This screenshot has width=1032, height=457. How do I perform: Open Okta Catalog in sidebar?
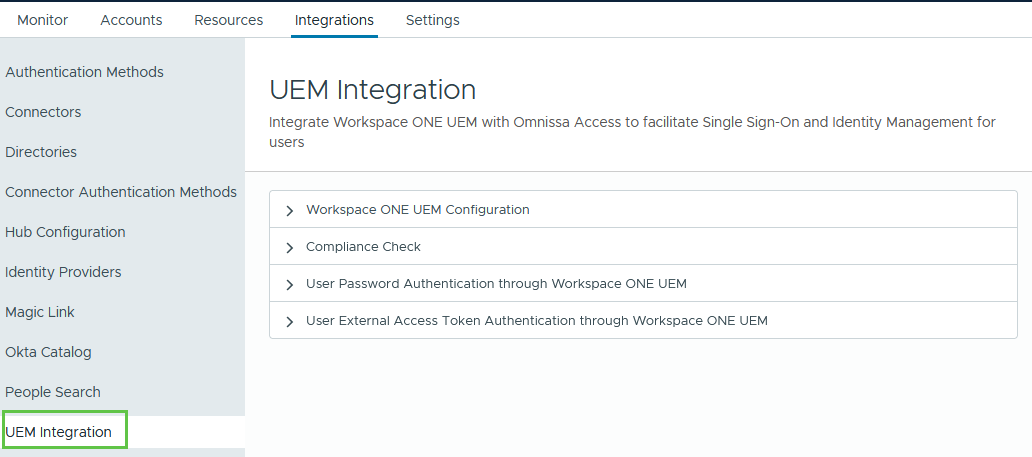[48, 352]
